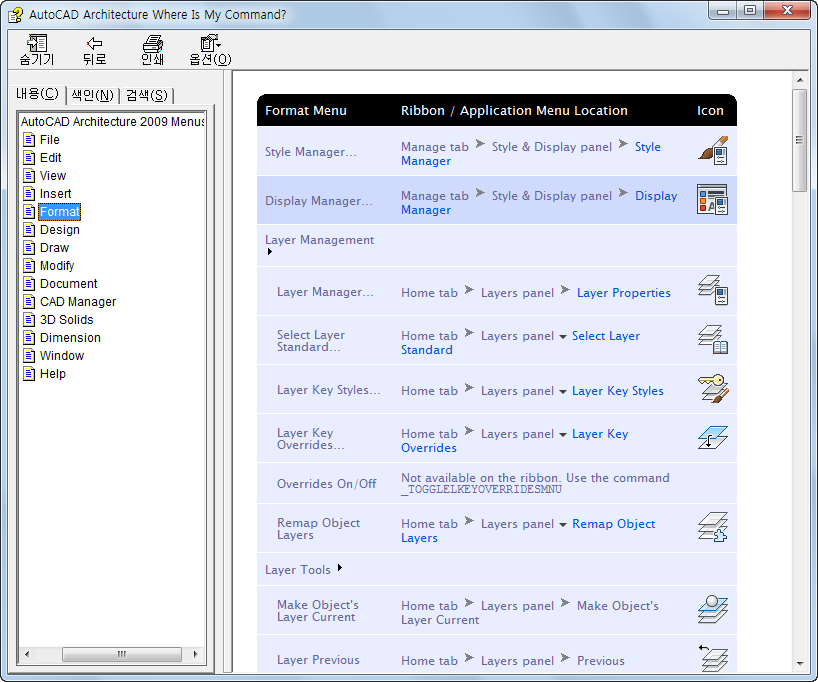Image resolution: width=818 pixels, height=682 pixels.
Task: Click Layers panel dropdown arrow in Layer Key Styles row
Action: click(563, 392)
